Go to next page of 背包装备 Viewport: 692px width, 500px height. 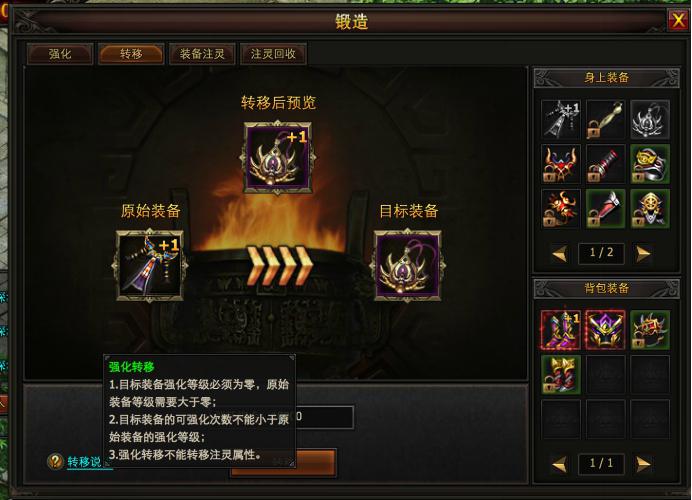643,463
